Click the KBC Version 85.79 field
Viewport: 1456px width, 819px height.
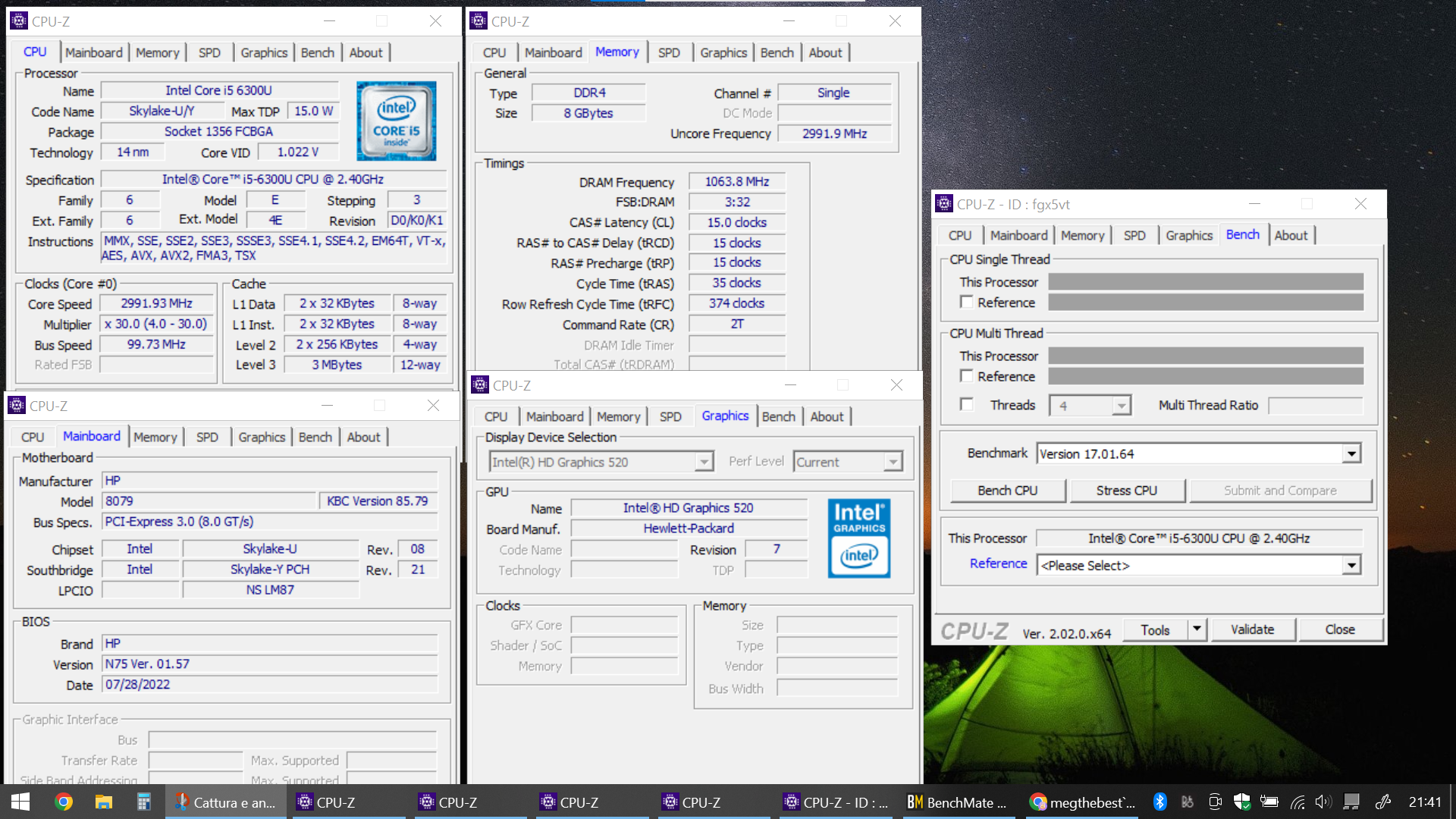(x=378, y=501)
